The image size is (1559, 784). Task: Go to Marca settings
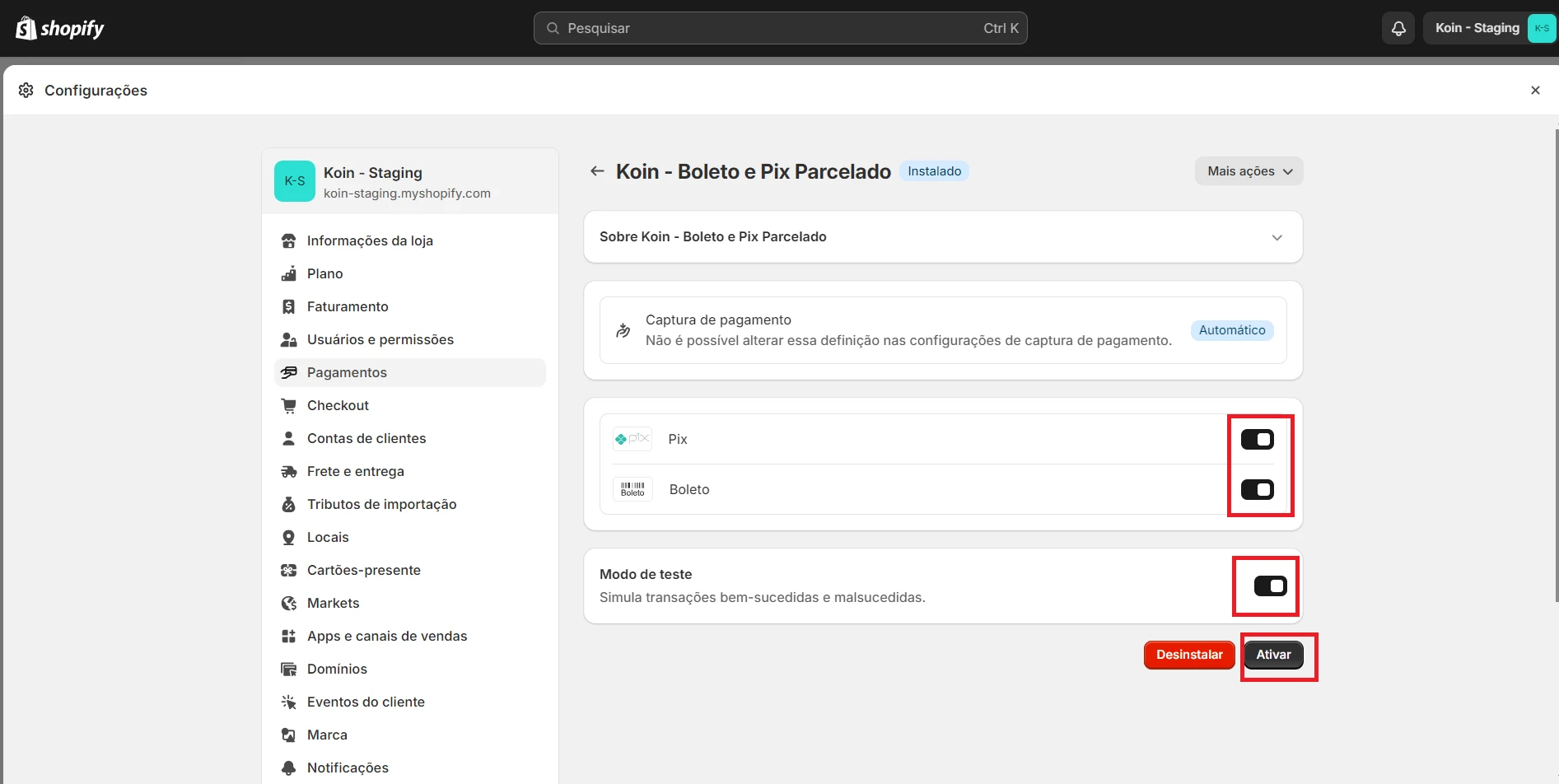point(410,735)
